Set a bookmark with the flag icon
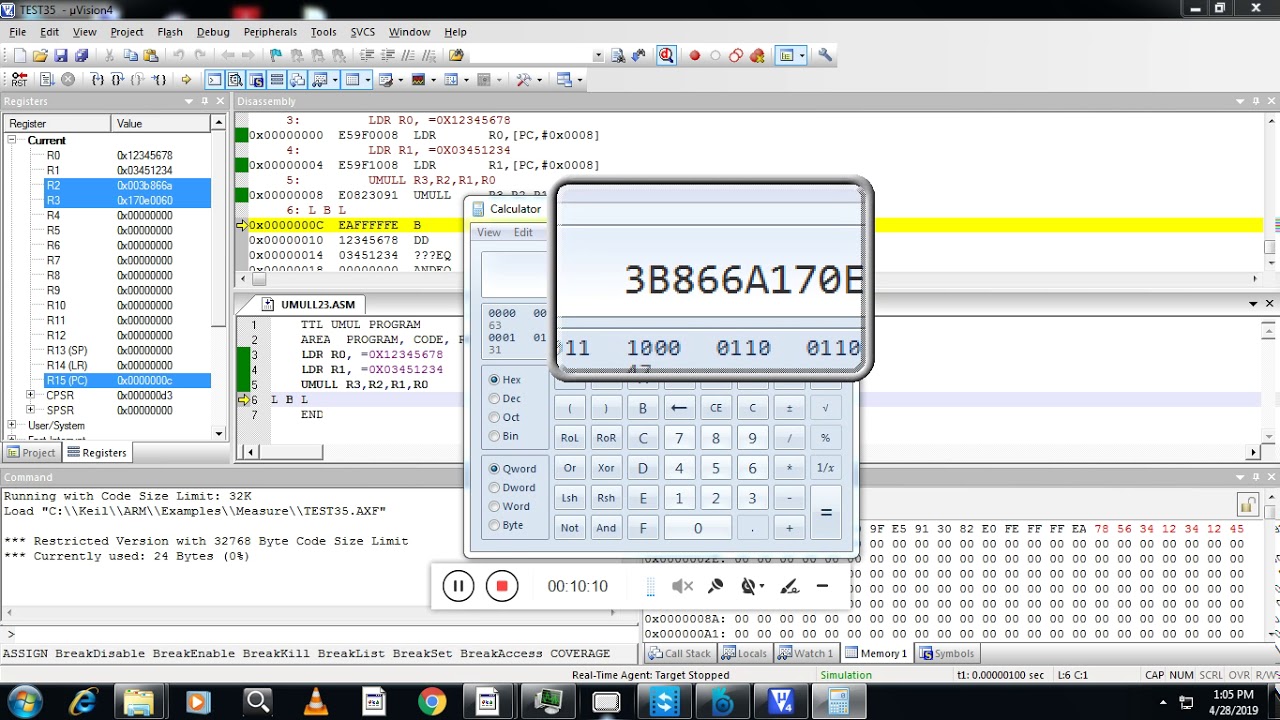The width and height of the screenshot is (1280, 720). pos(276,56)
